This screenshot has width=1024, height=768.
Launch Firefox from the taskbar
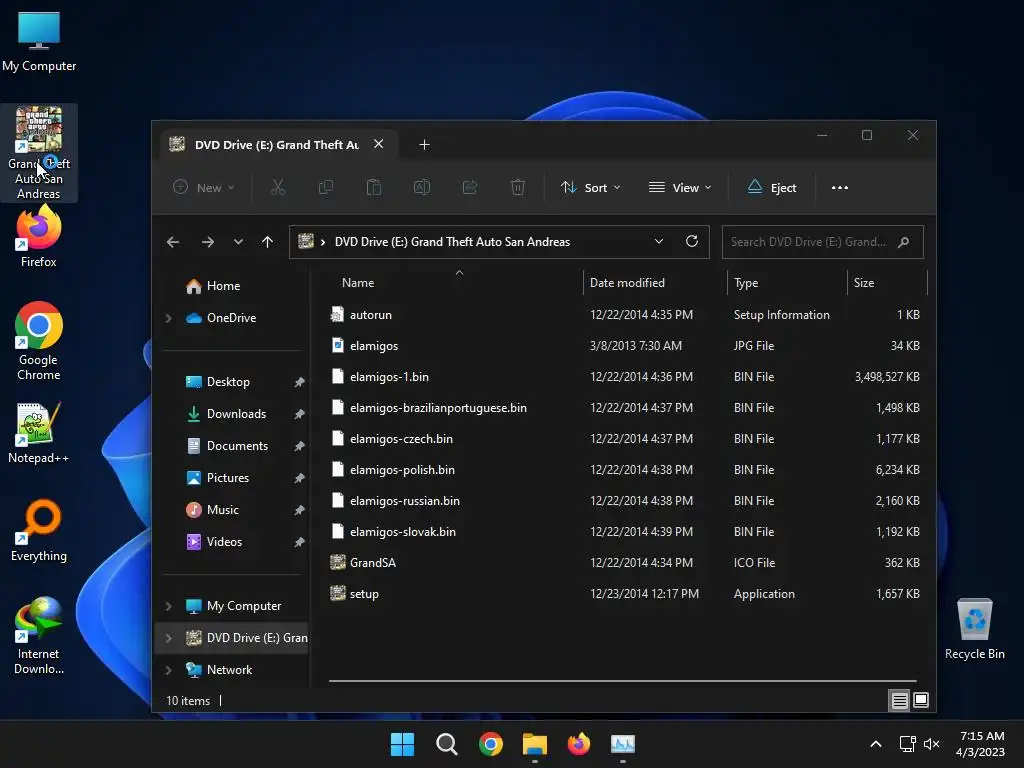point(579,744)
